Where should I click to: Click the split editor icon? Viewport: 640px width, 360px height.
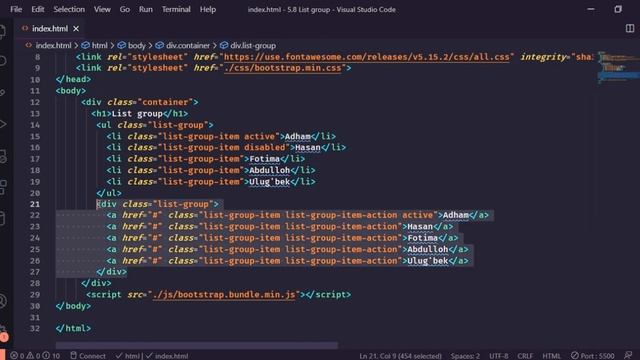coord(630,28)
